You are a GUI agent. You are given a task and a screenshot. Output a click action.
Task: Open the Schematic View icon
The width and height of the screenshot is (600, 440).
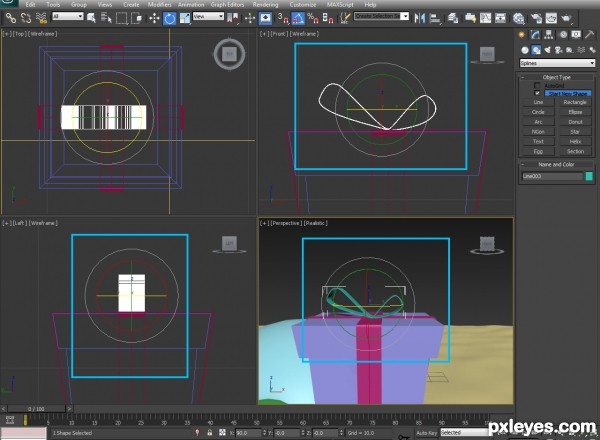500,18
